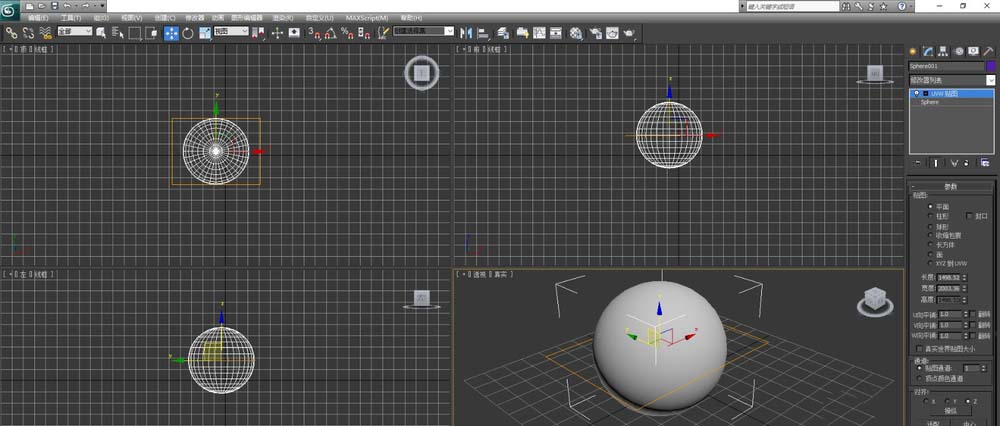Viewport: 1000px width, 426px height.
Task: Activate the Rotate tool
Action: point(187,33)
